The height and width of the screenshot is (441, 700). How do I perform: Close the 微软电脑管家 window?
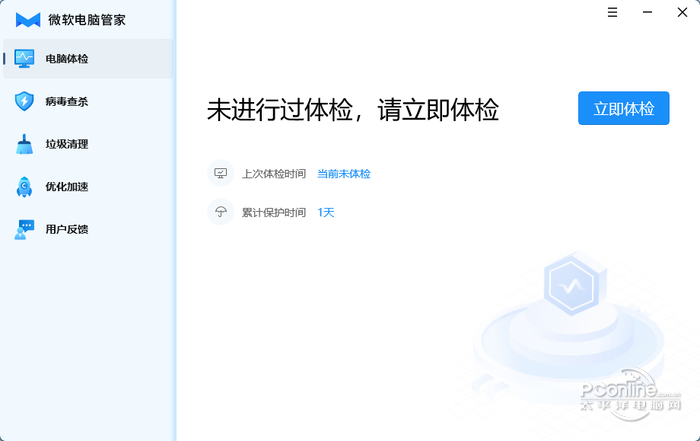click(x=682, y=12)
